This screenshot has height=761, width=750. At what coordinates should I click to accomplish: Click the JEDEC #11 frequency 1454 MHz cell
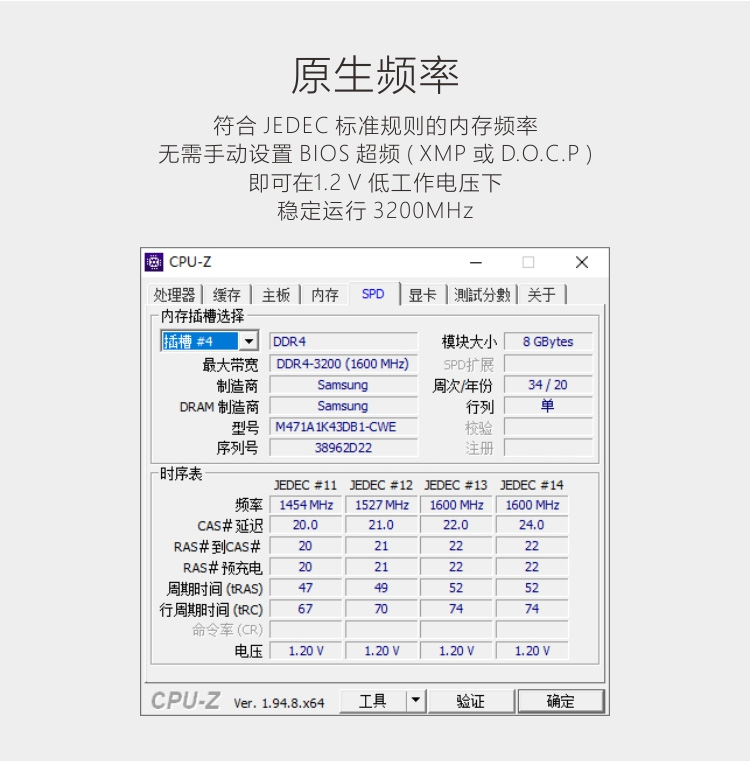[305, 505]
